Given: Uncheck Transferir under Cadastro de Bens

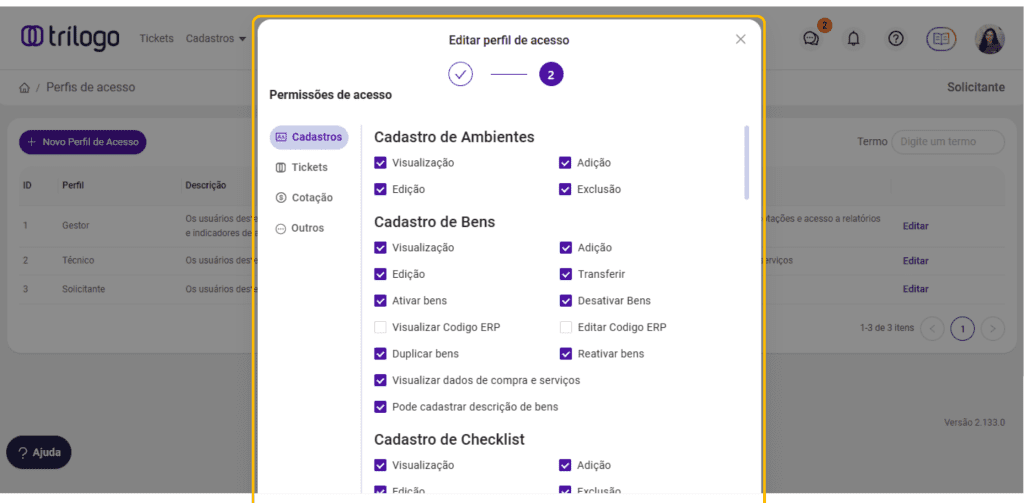Looking at the screenshot, I should click(566, 274).
